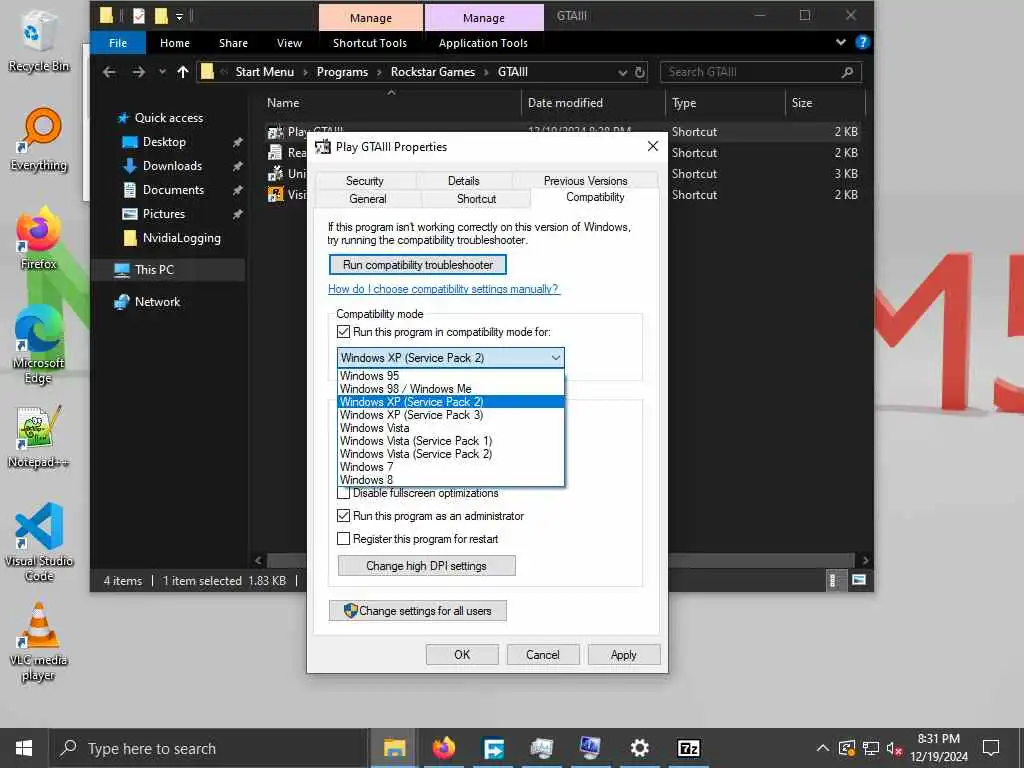This screenshot has height=768, width=1024.
Task: Switch to the Security tab
Action: [x=364, y=181]
